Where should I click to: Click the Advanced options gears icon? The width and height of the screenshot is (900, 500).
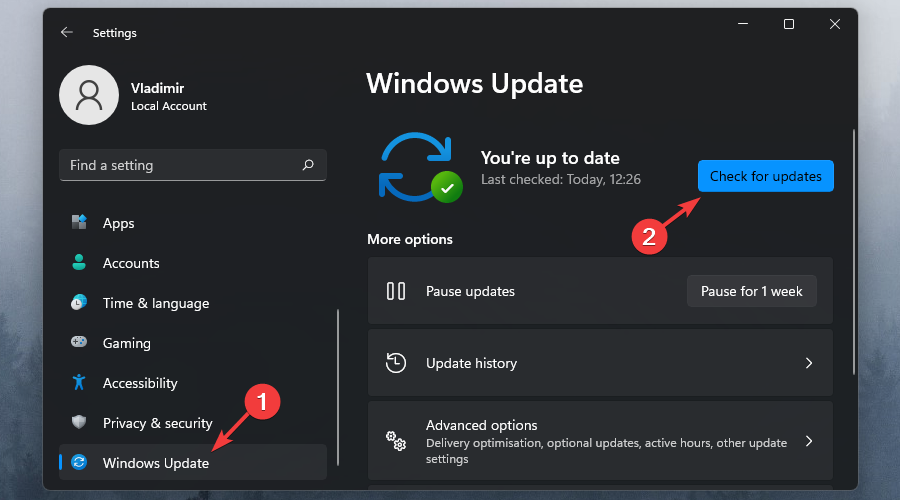[395, 441]
